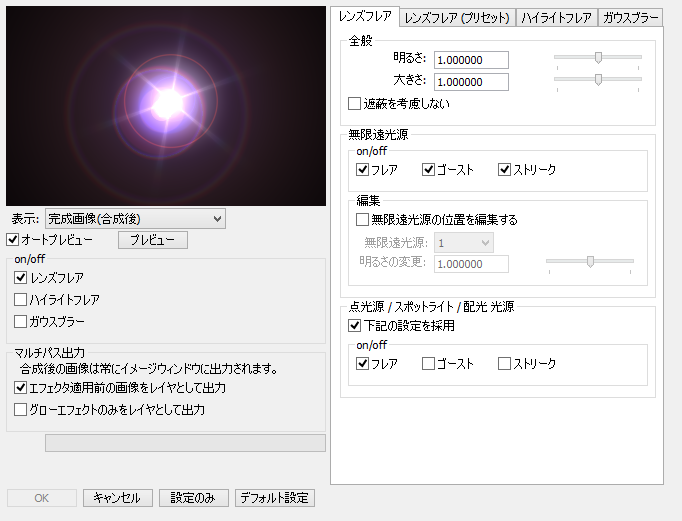Viewport: 682px width, 521px height.
Task: Uncheck ゴースト under 無限遠光源
Action: pos(428,170)
